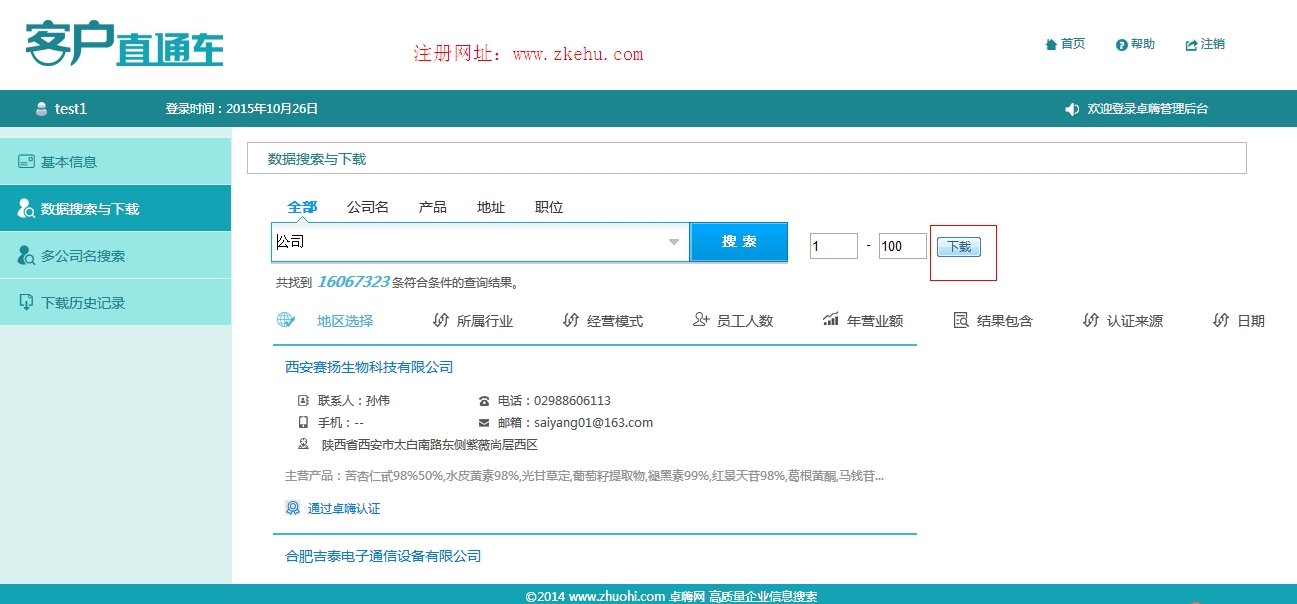
Task: Select 多公司名搜索 from the sidebar
Action: [x=85, y=255]
